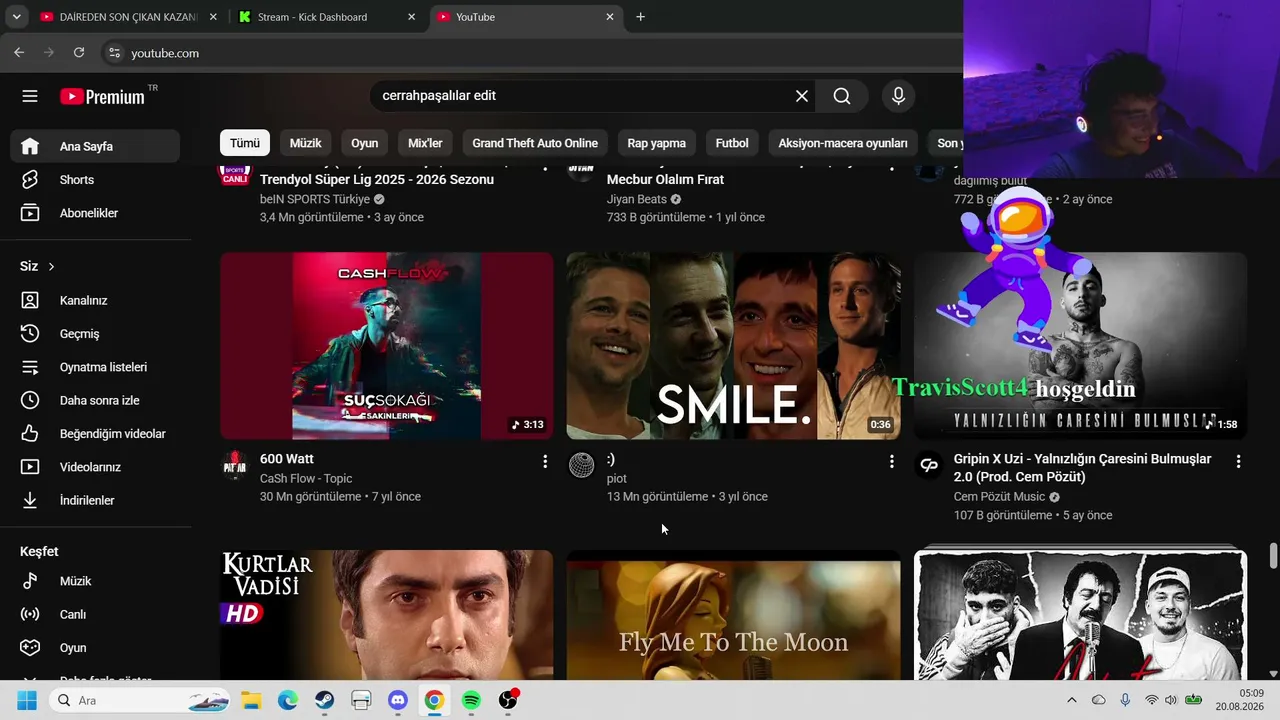Visit the CaSh Flow - Topic channel link
This screenshot has width=1280, height=720.
(306, 478)
